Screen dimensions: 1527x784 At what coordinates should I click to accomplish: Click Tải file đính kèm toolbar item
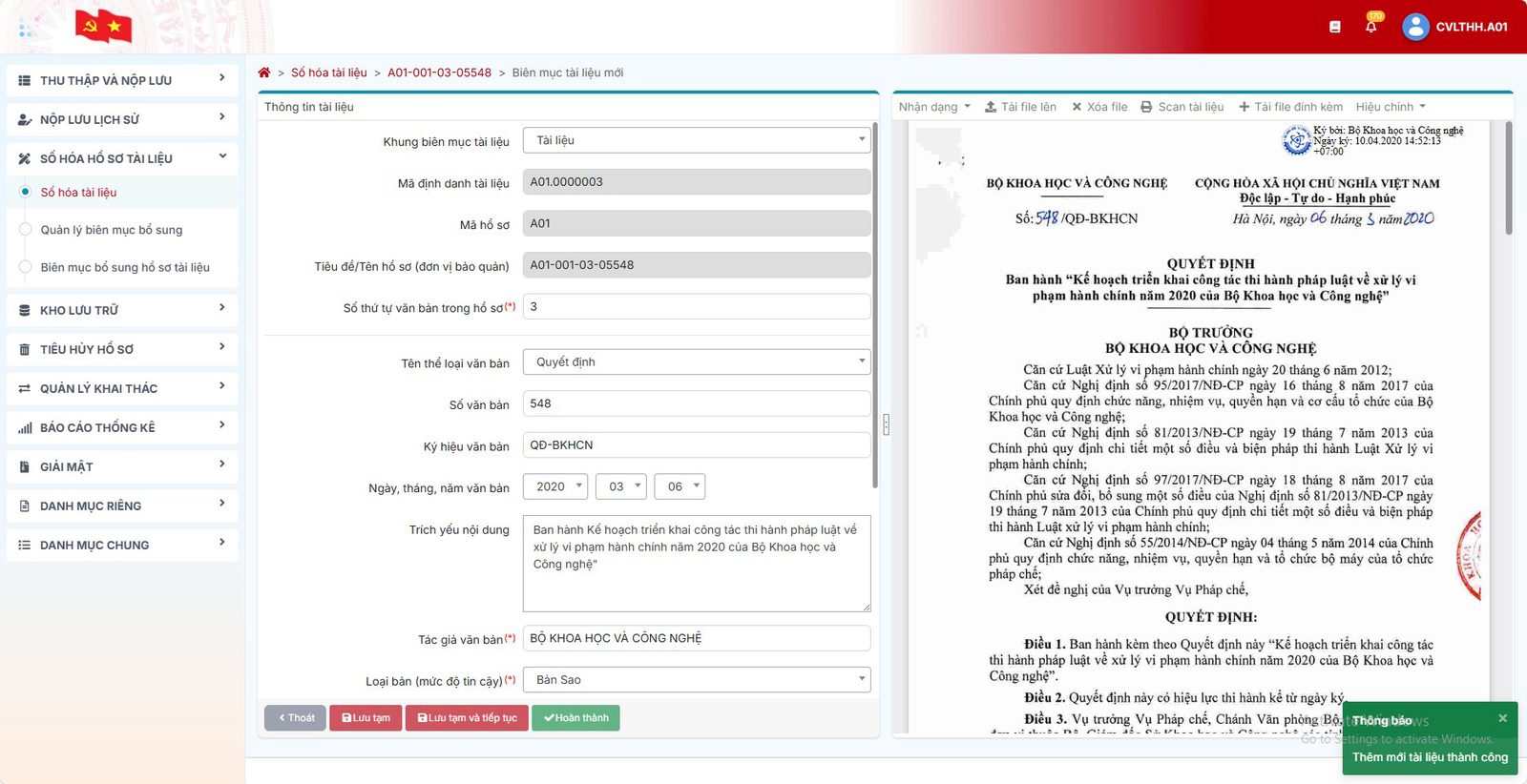pos(1290,107)
